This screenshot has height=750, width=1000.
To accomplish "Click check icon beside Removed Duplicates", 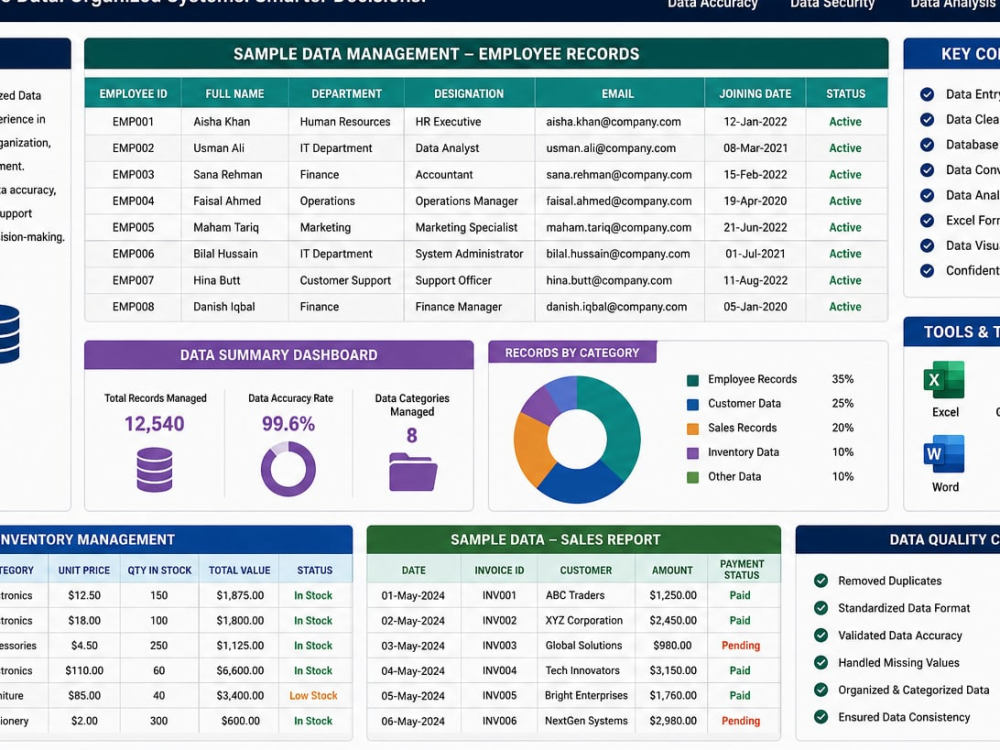I will tap(821, 580).
